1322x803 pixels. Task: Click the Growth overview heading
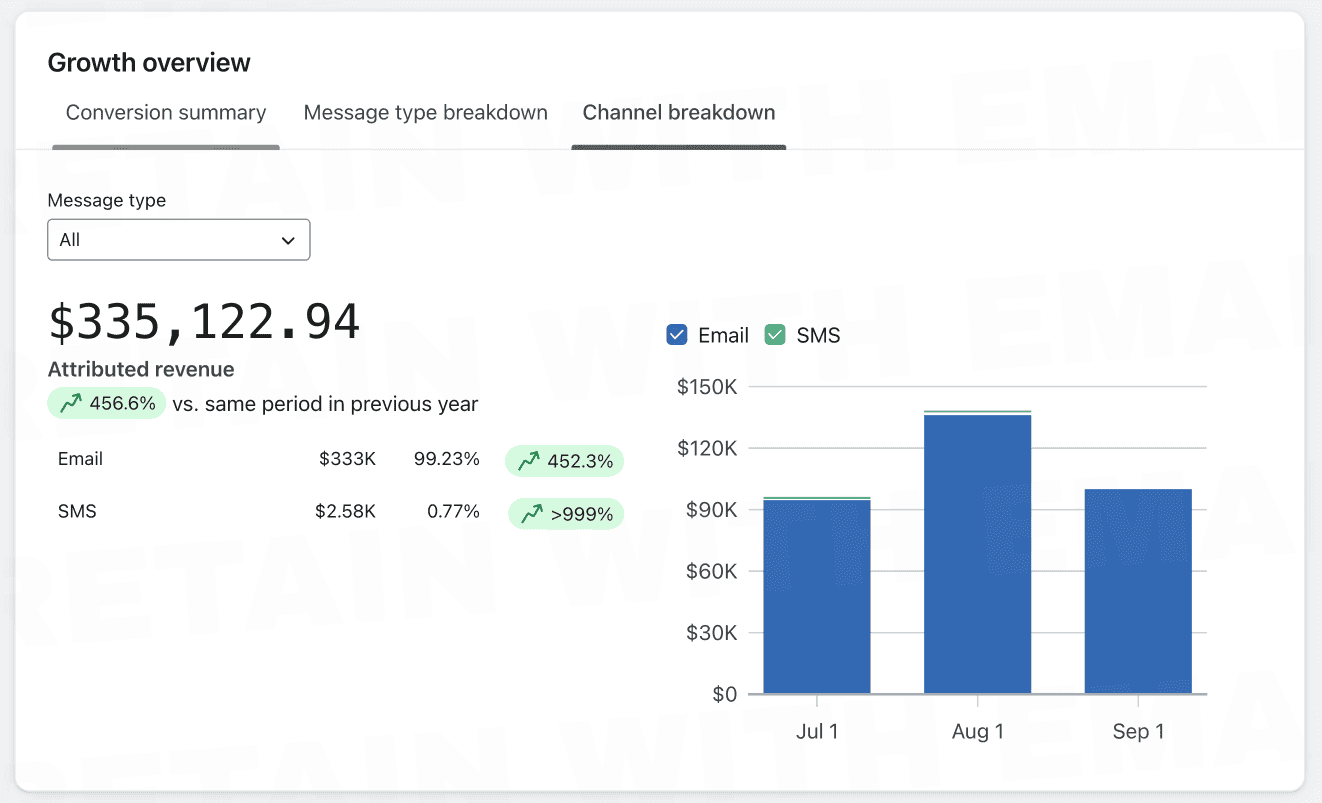coord(149,62)
